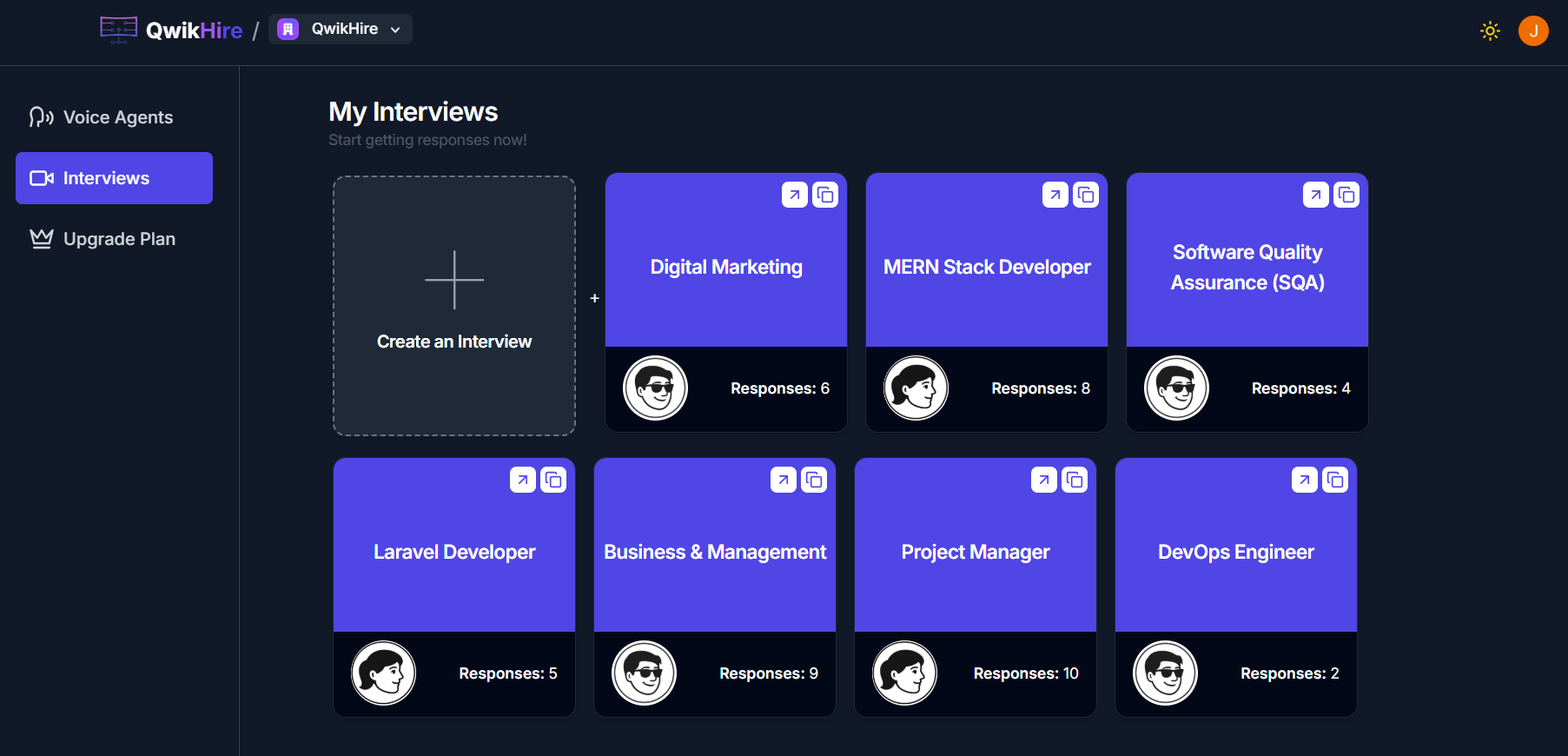Screen dimensions: 1568x756
Task: Open share link on DevOps Engineer card
Action: (1305, 480)
